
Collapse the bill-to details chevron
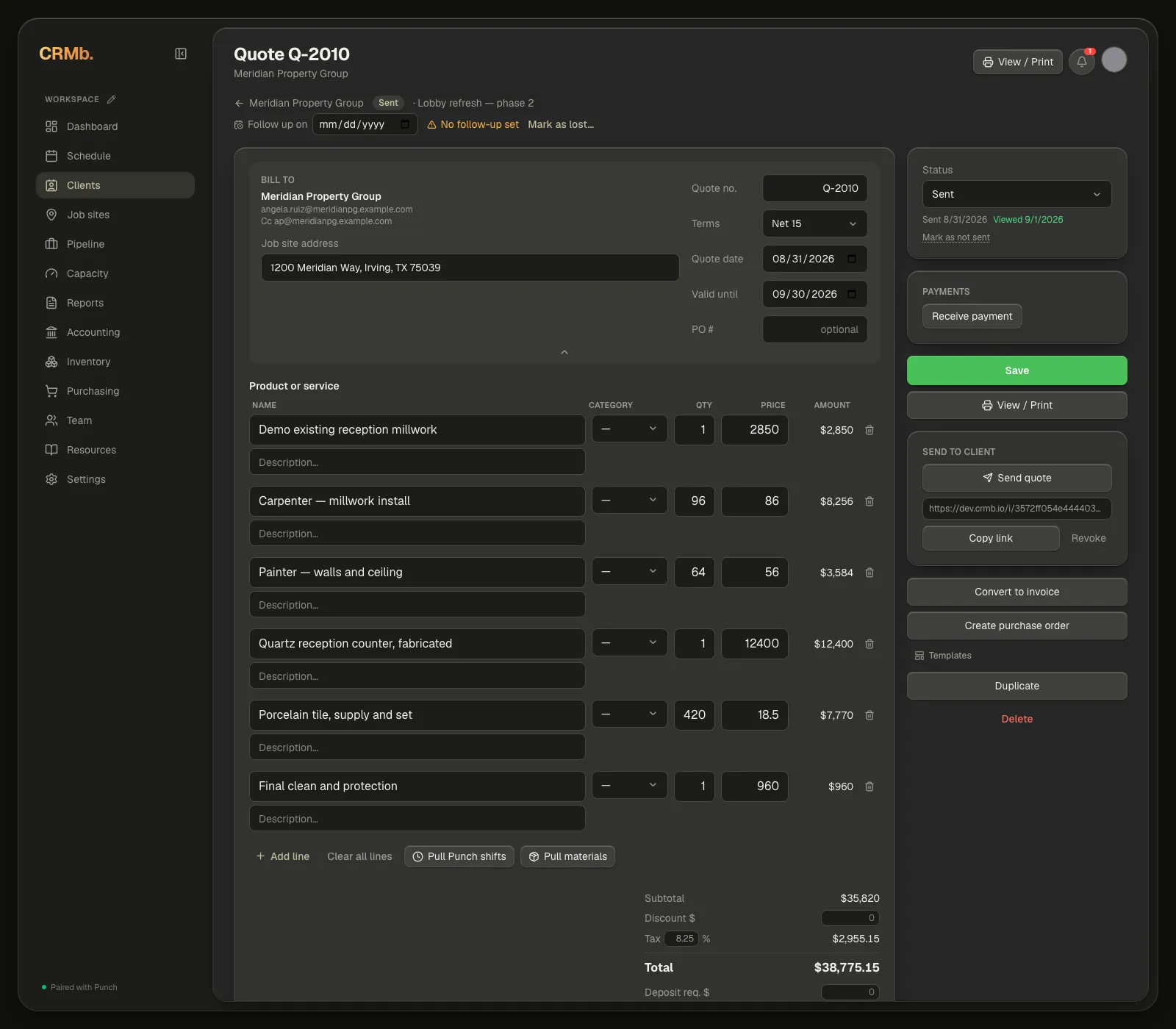pyautogui.click(x=564, y=352)
